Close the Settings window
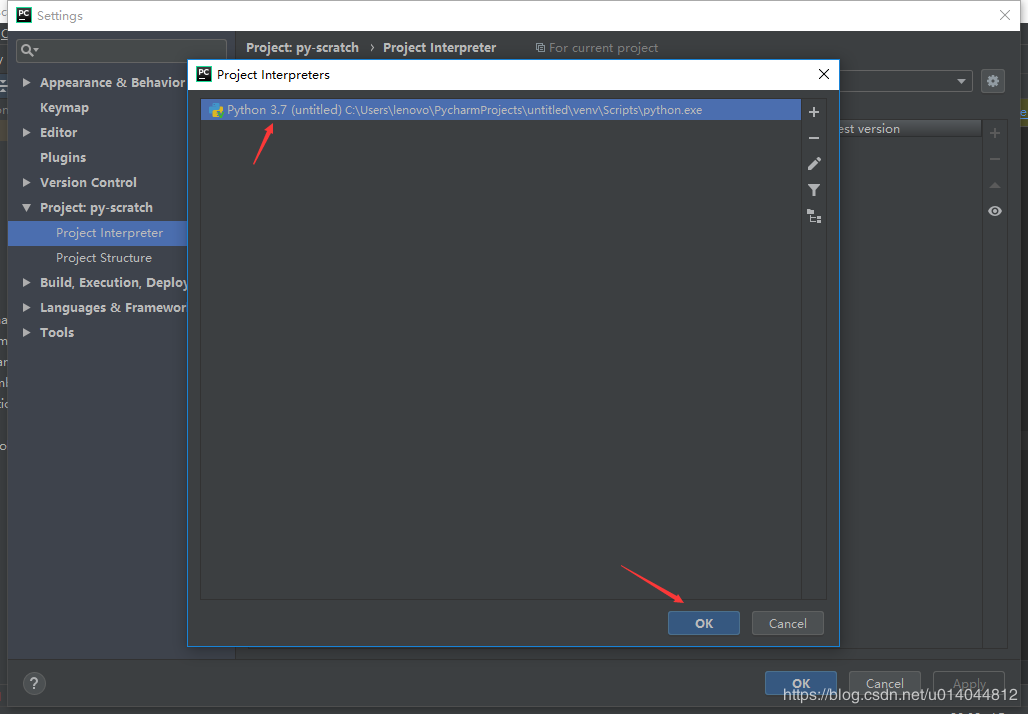Screen dimensions: 1028x714 (x=1004, y=15)
